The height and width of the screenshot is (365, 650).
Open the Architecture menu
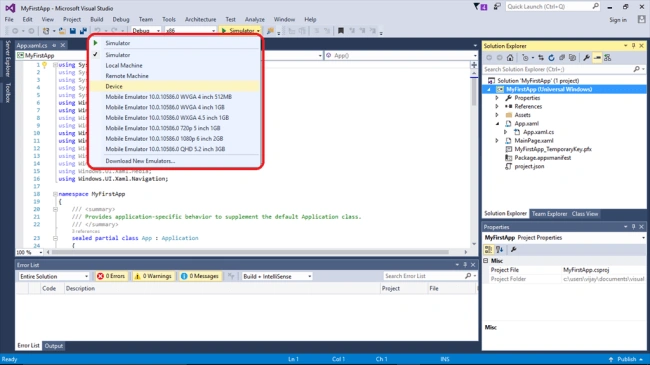pos(200,19)
